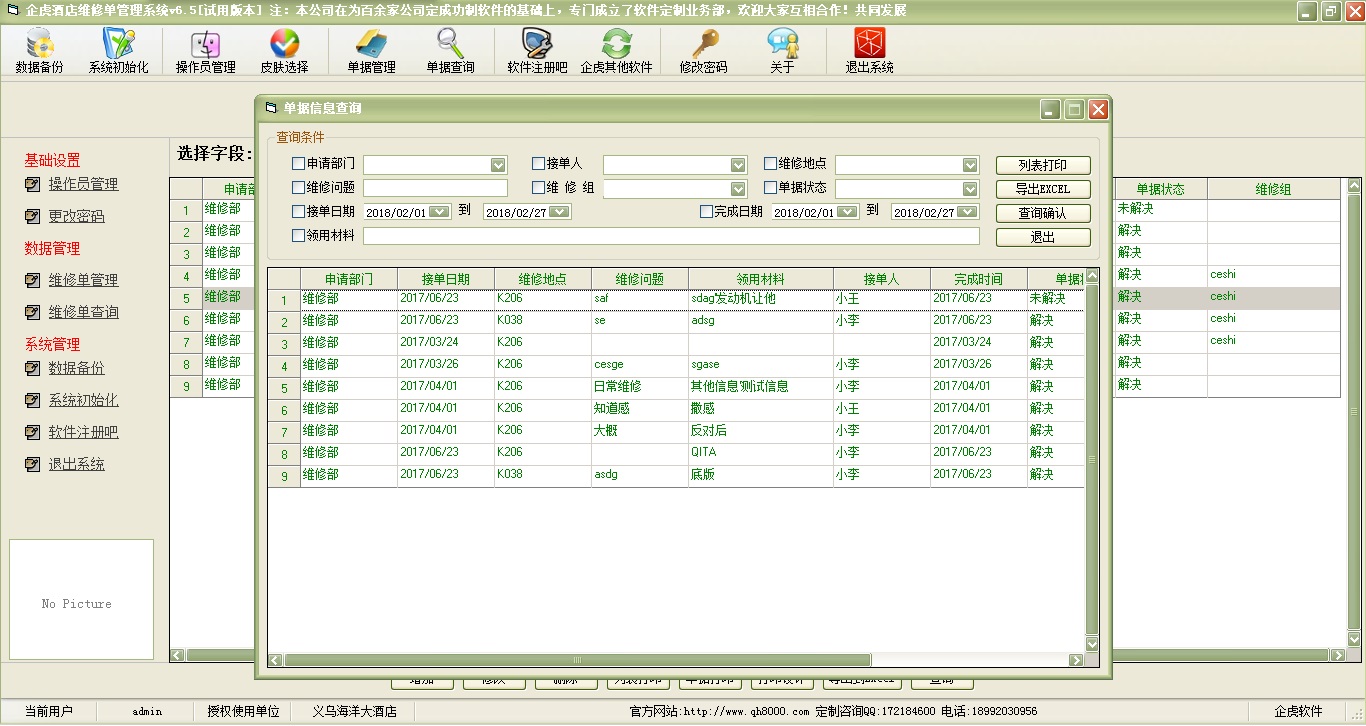Viewport: 1366px width, 726px height.
Task: Expand the 申请部门 dropdown list
Action: pyautogui.click(x=498, y=165)
